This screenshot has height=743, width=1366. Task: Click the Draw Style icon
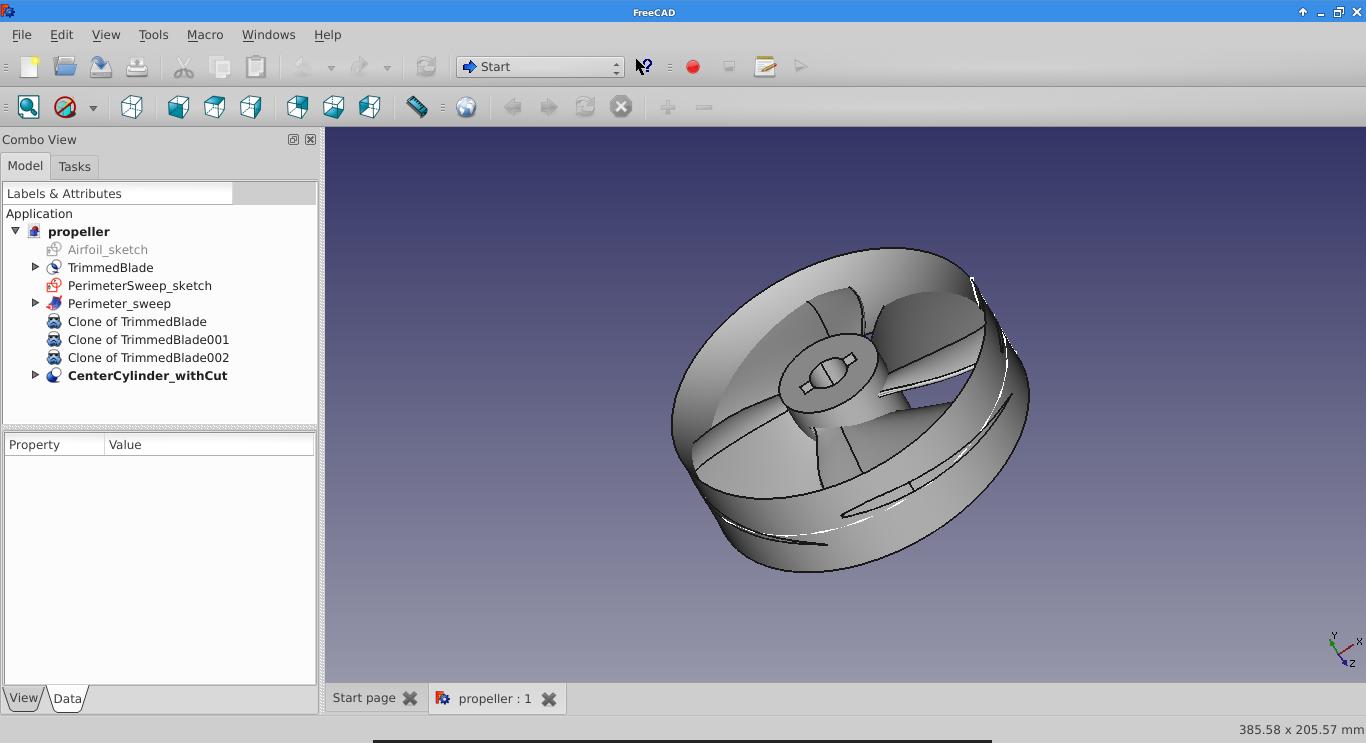[65, 107]
